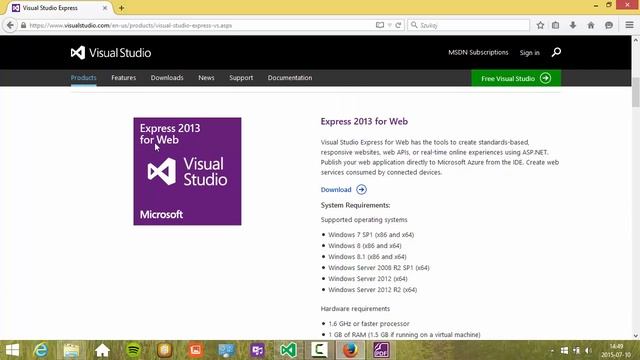Screen dimensions: 640x360
Task: Bookmark this page with star icon
Action: tap(540, 25)
